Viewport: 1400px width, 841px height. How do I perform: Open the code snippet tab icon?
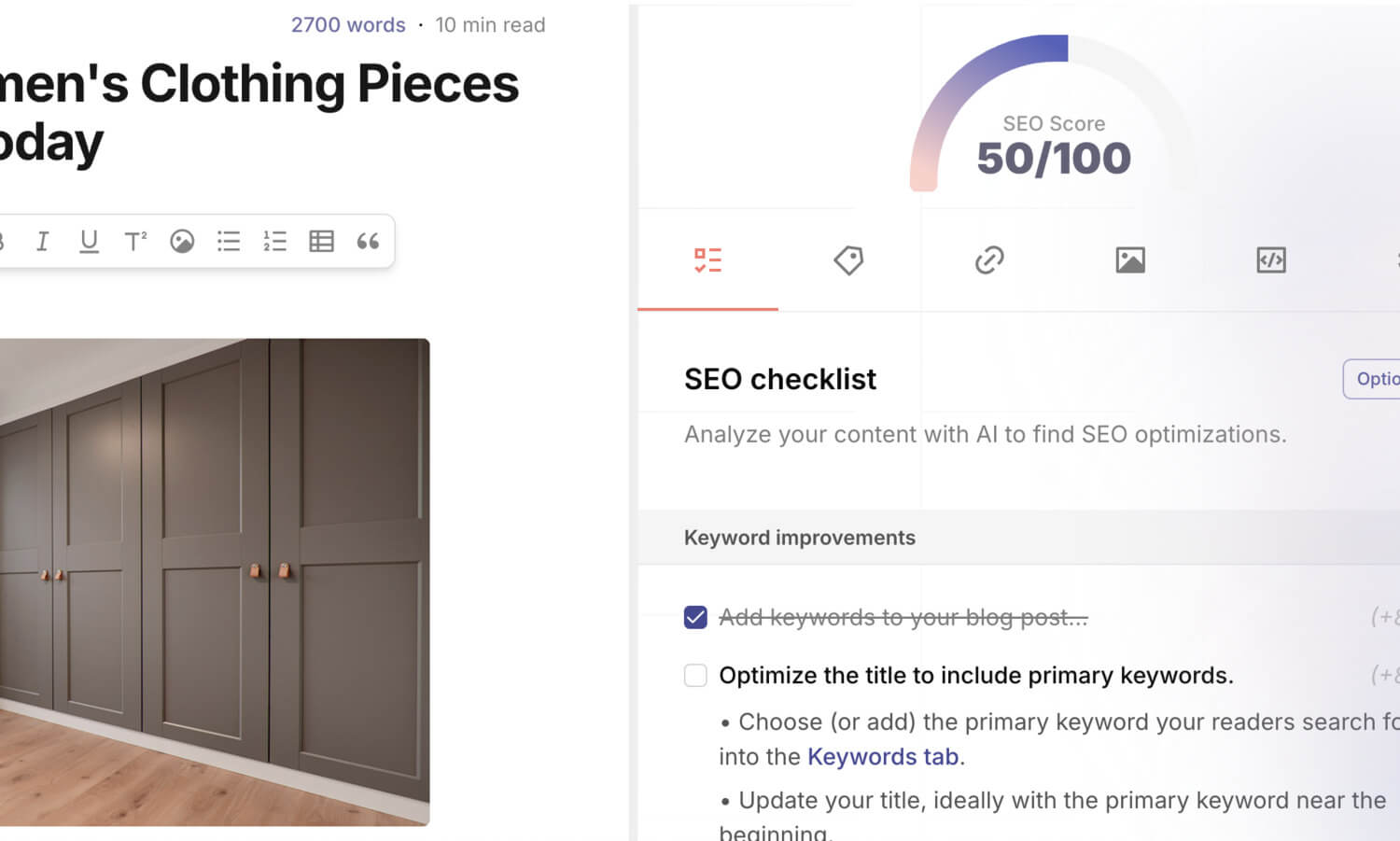pos(1271,260)
